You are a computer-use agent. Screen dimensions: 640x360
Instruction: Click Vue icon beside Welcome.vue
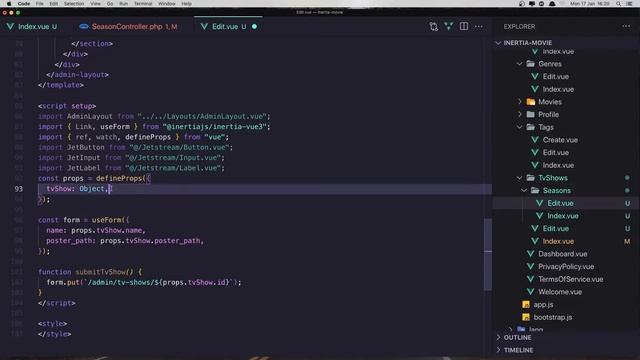coord(531,292)
